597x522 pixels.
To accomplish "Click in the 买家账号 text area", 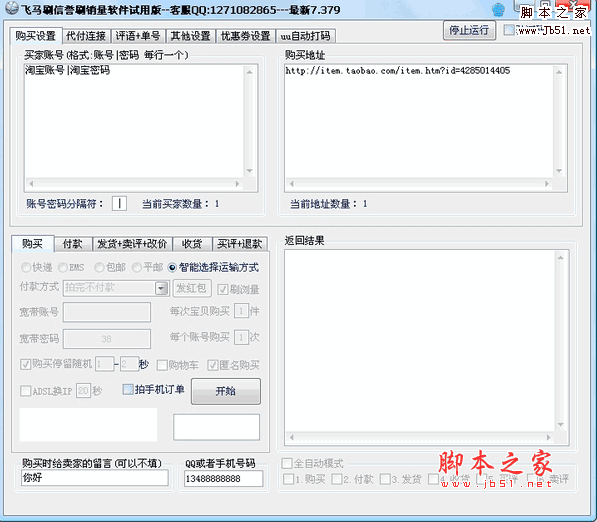I will pyautogui.click(x=135, y=121).
